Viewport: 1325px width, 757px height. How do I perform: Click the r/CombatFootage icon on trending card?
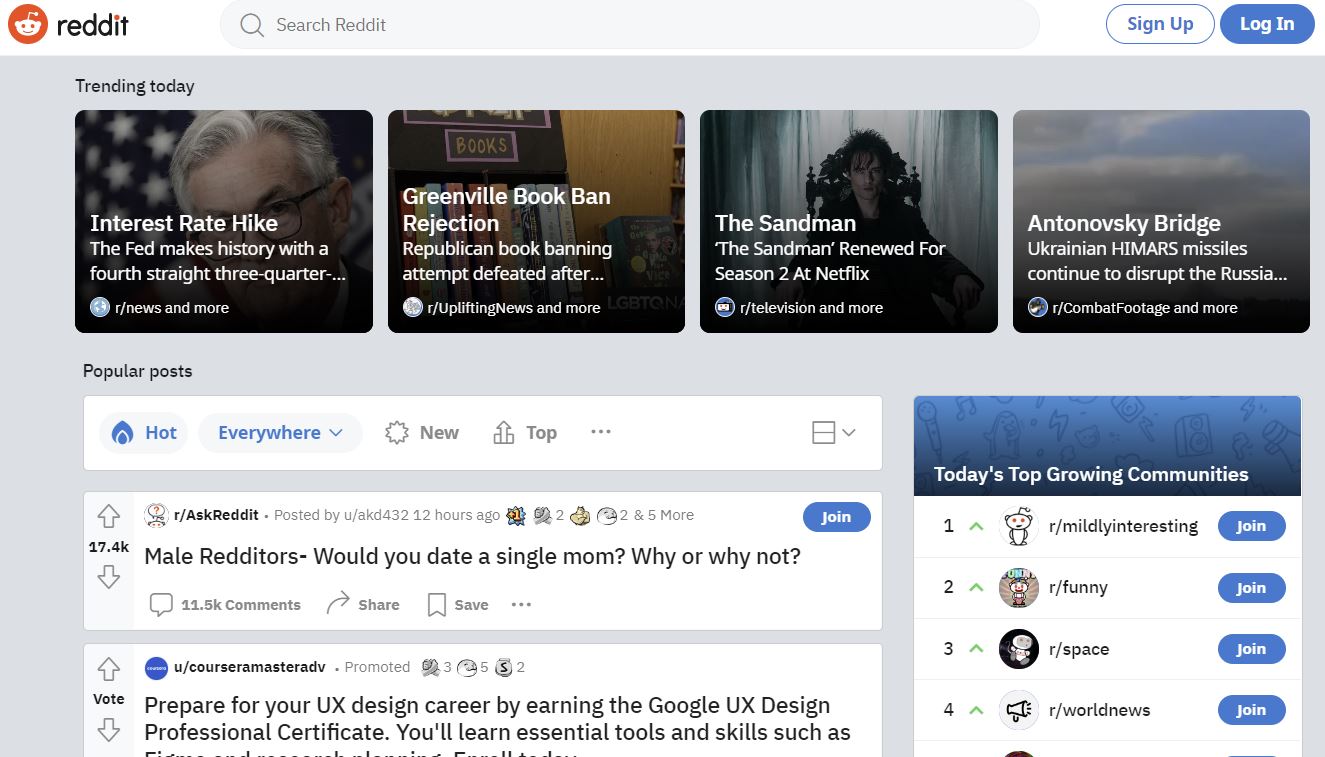1038,307
